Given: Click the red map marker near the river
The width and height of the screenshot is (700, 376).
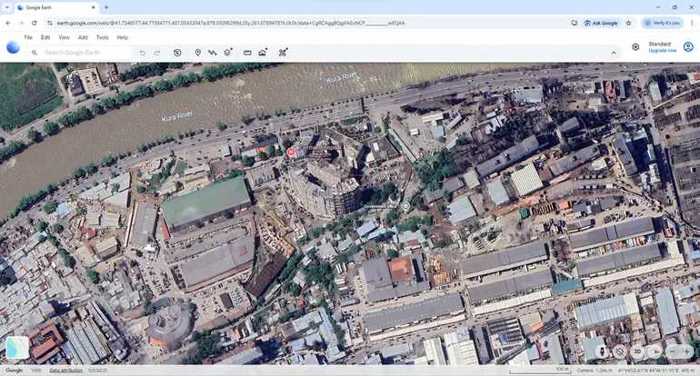Looking at the screenshot, I should click(292, 153).
